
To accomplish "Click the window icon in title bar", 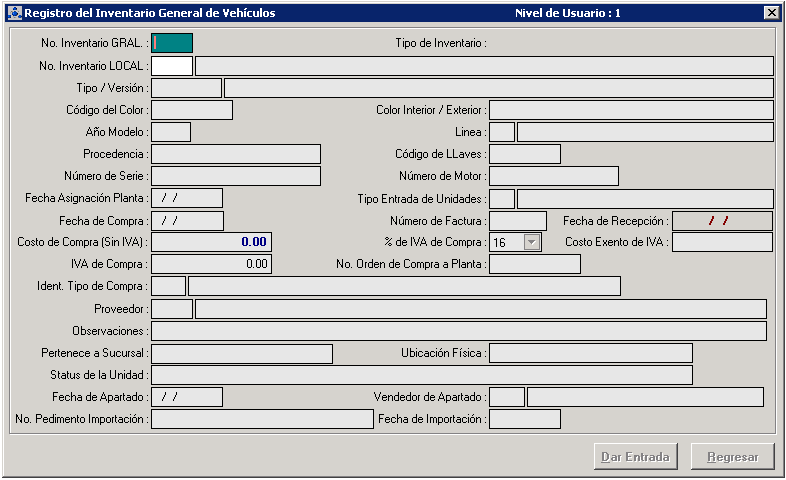I will [14, 13].
